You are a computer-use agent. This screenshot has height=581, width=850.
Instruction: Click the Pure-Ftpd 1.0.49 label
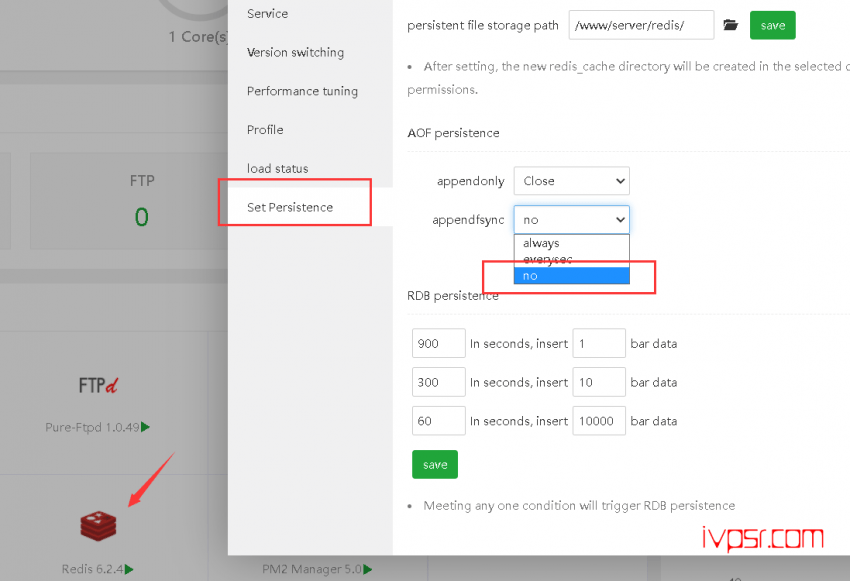pos(92,427)
